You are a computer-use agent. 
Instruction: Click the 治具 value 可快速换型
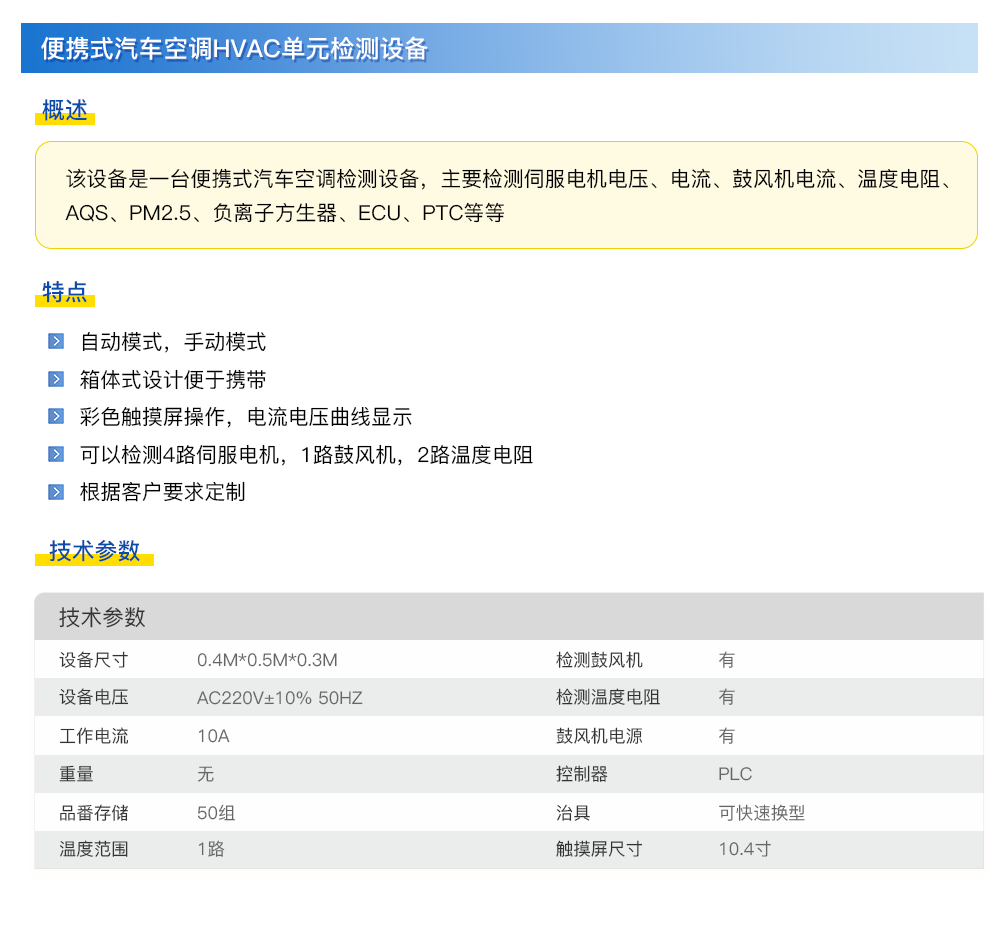(x=761, y=813)
